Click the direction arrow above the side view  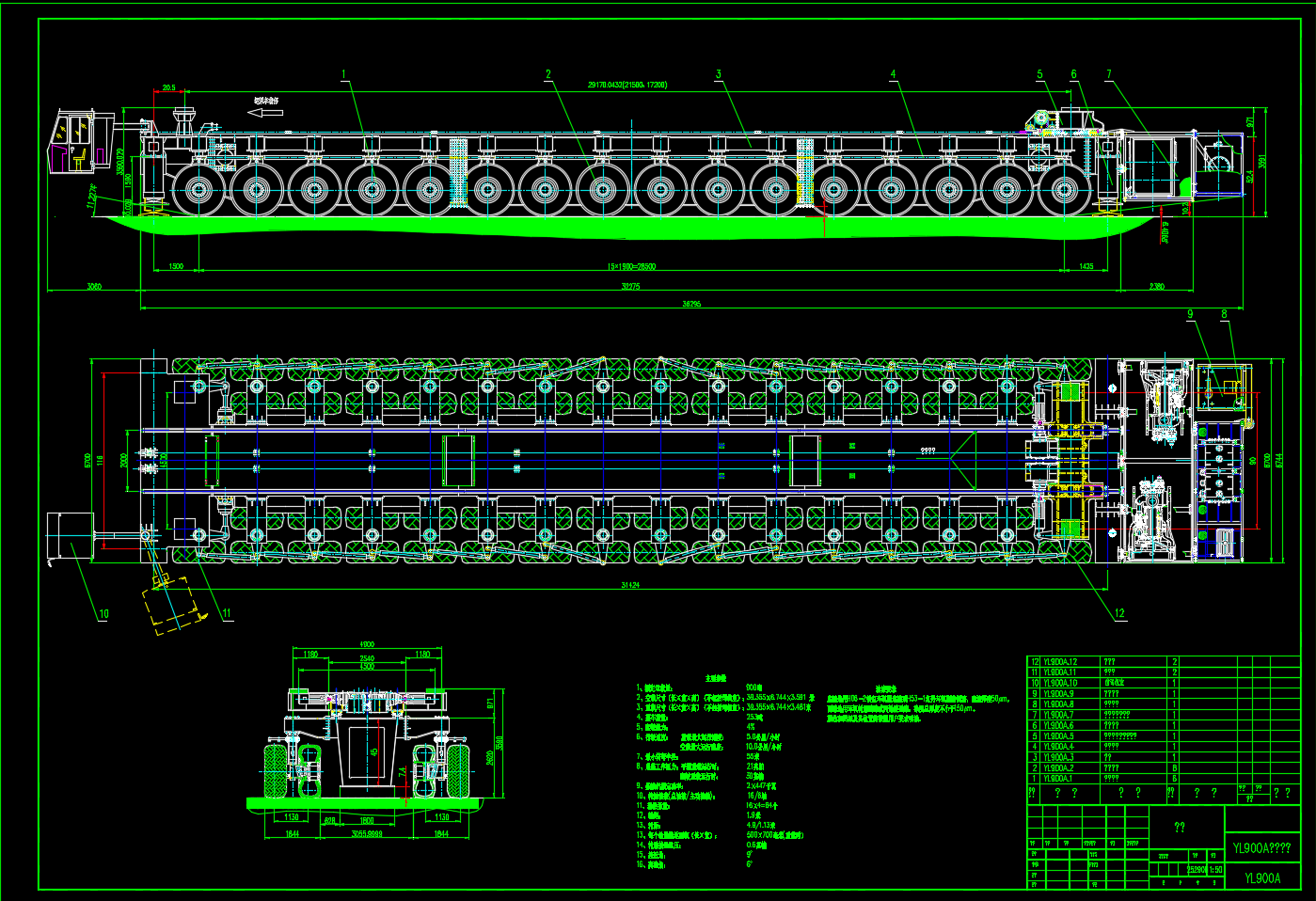pyautogui.click(x=266, y=112)
